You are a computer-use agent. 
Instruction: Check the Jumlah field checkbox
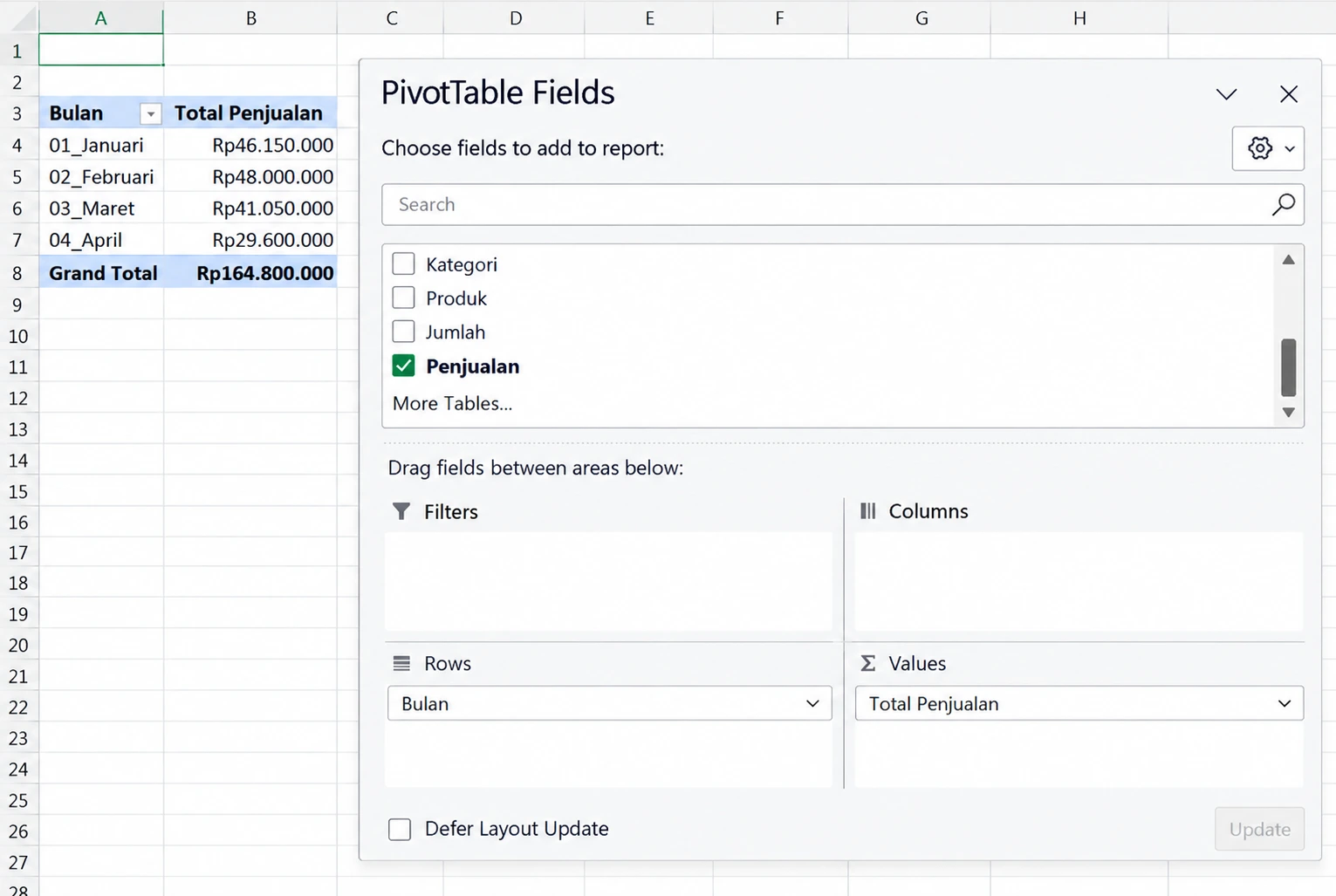403,332
